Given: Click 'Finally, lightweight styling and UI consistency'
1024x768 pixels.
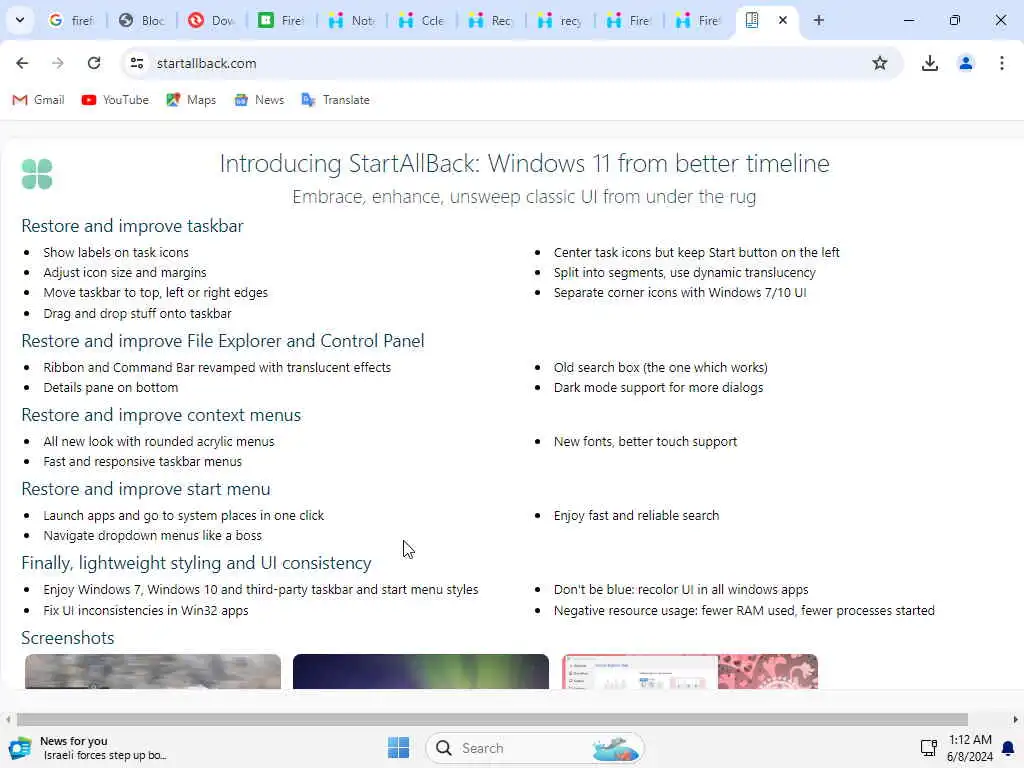Looking at the screenshot, I should click(196, 563).
